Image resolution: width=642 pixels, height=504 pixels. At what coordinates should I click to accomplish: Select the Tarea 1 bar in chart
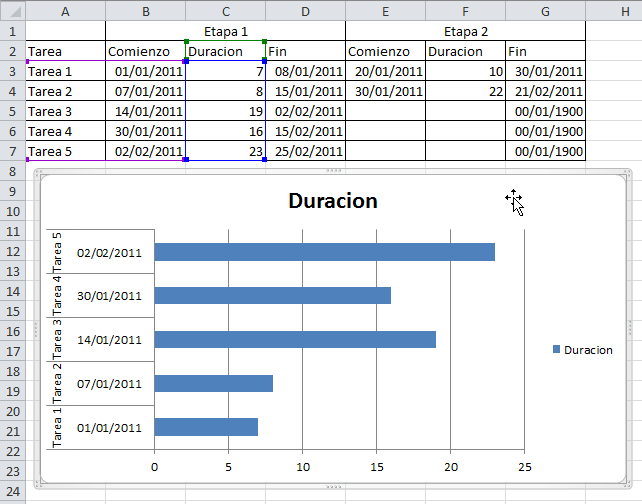(x=206, y=427)
